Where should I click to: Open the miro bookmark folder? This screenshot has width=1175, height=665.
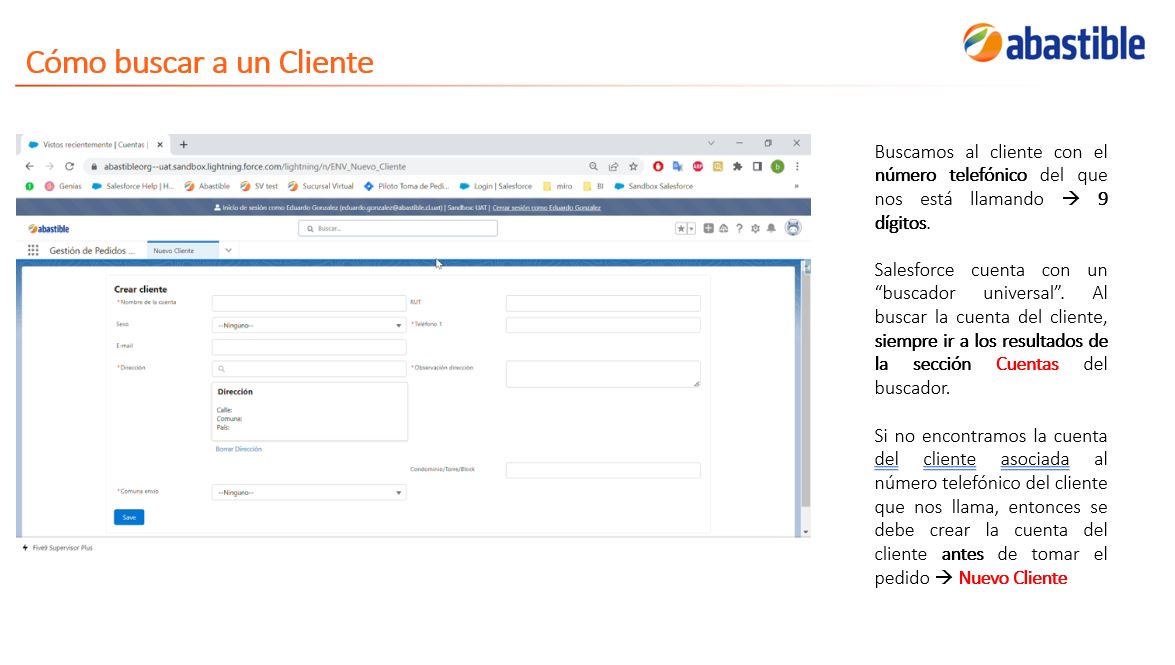[558, 186]
